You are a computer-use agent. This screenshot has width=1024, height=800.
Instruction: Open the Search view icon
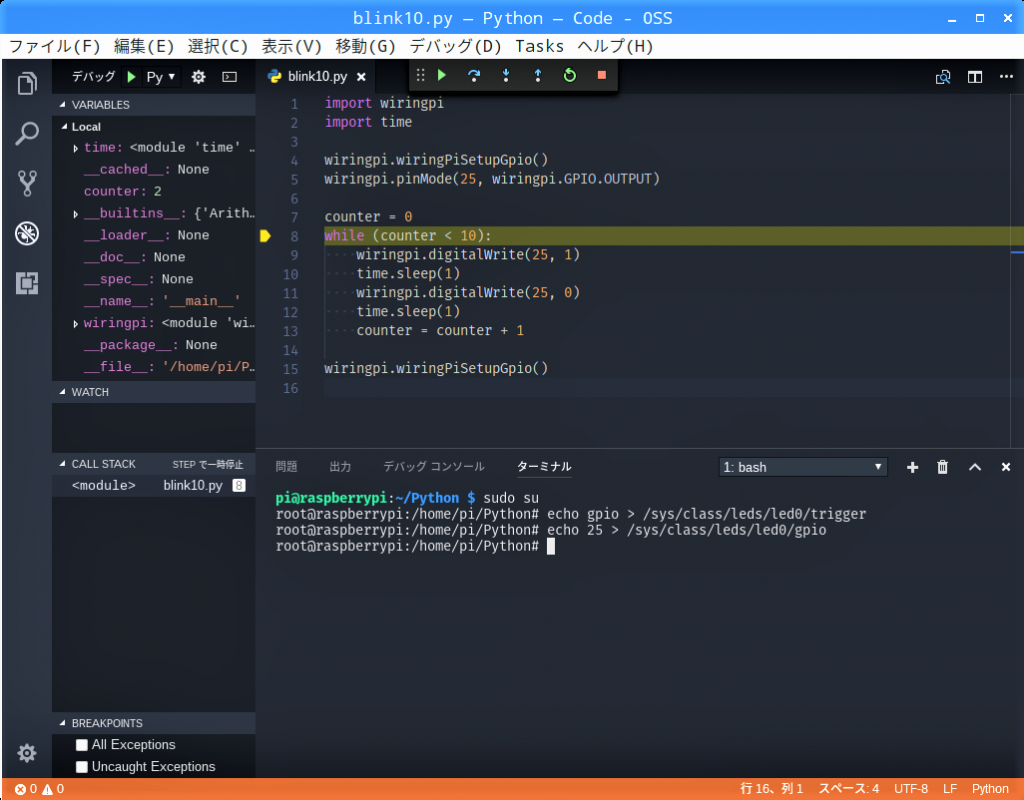(27, 133)
